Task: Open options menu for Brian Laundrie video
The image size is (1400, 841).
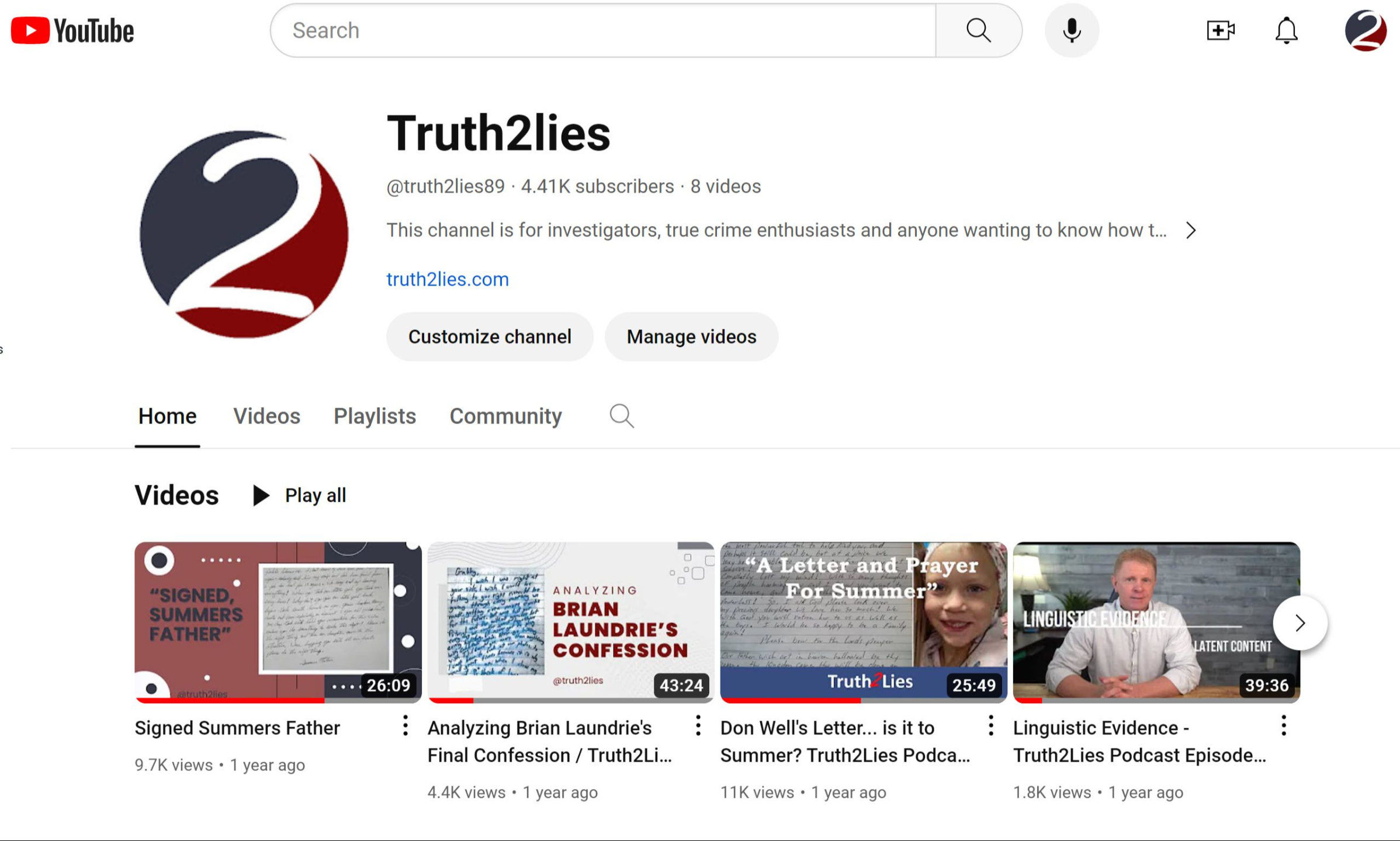Action: tap(698, 726)
